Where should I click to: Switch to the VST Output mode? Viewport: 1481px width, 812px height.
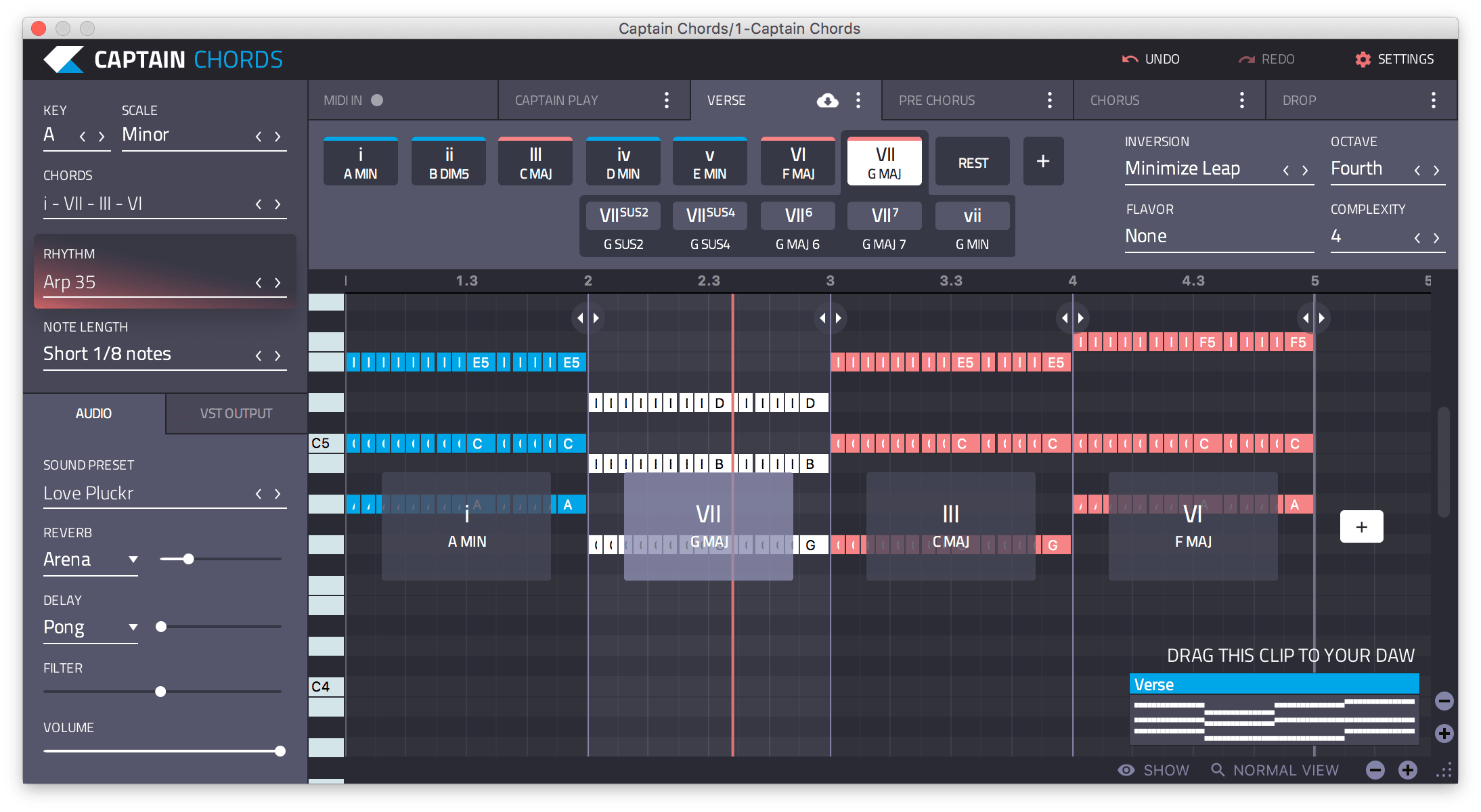click(236, 413)
